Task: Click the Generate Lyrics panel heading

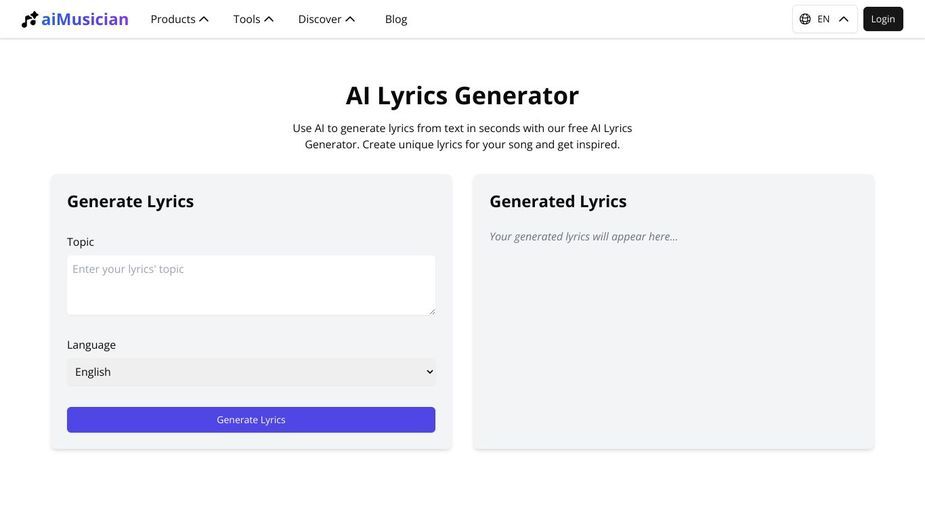Action: click(x=130, y=201)
